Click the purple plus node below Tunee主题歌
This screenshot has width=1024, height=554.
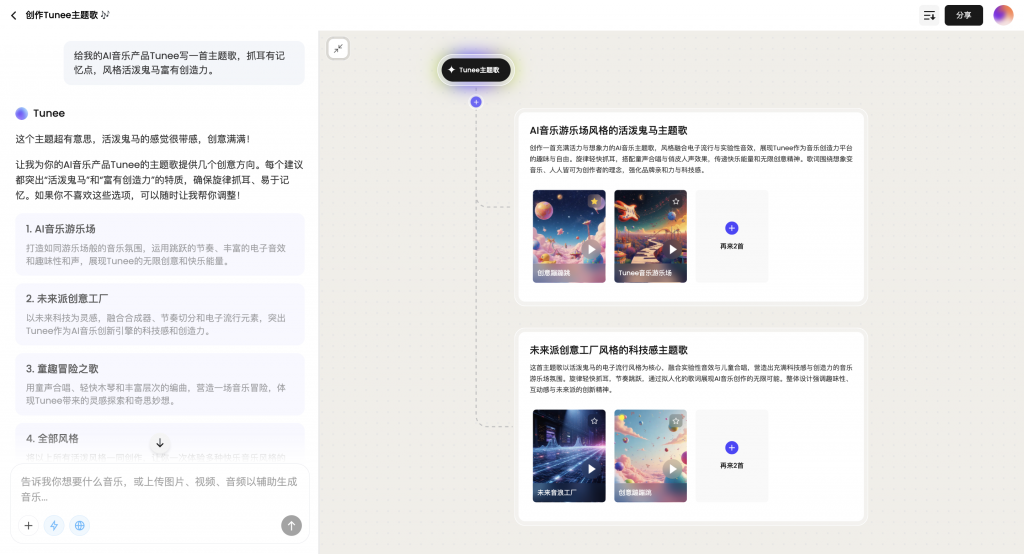pyautogui.click(x=476, y=102)
